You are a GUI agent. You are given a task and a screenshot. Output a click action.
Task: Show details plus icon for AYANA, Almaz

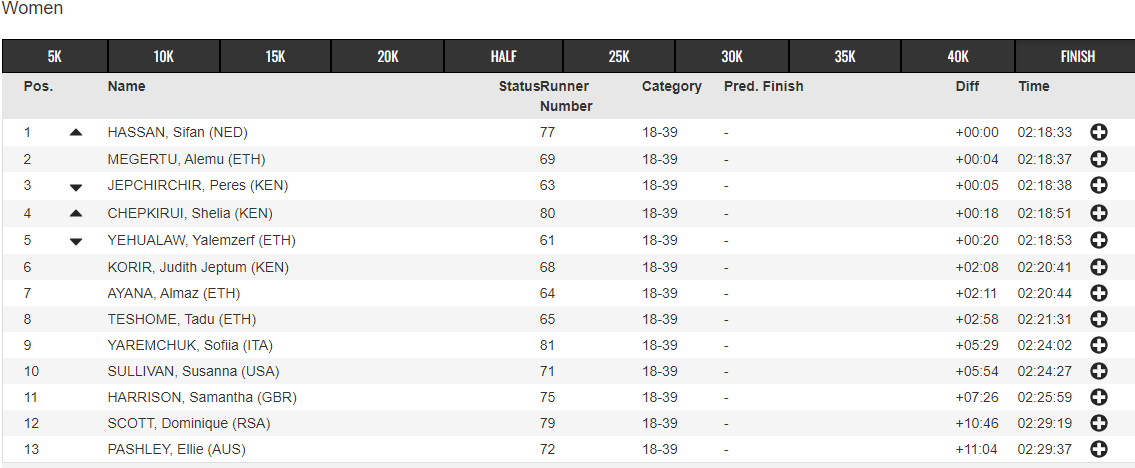1098,293
